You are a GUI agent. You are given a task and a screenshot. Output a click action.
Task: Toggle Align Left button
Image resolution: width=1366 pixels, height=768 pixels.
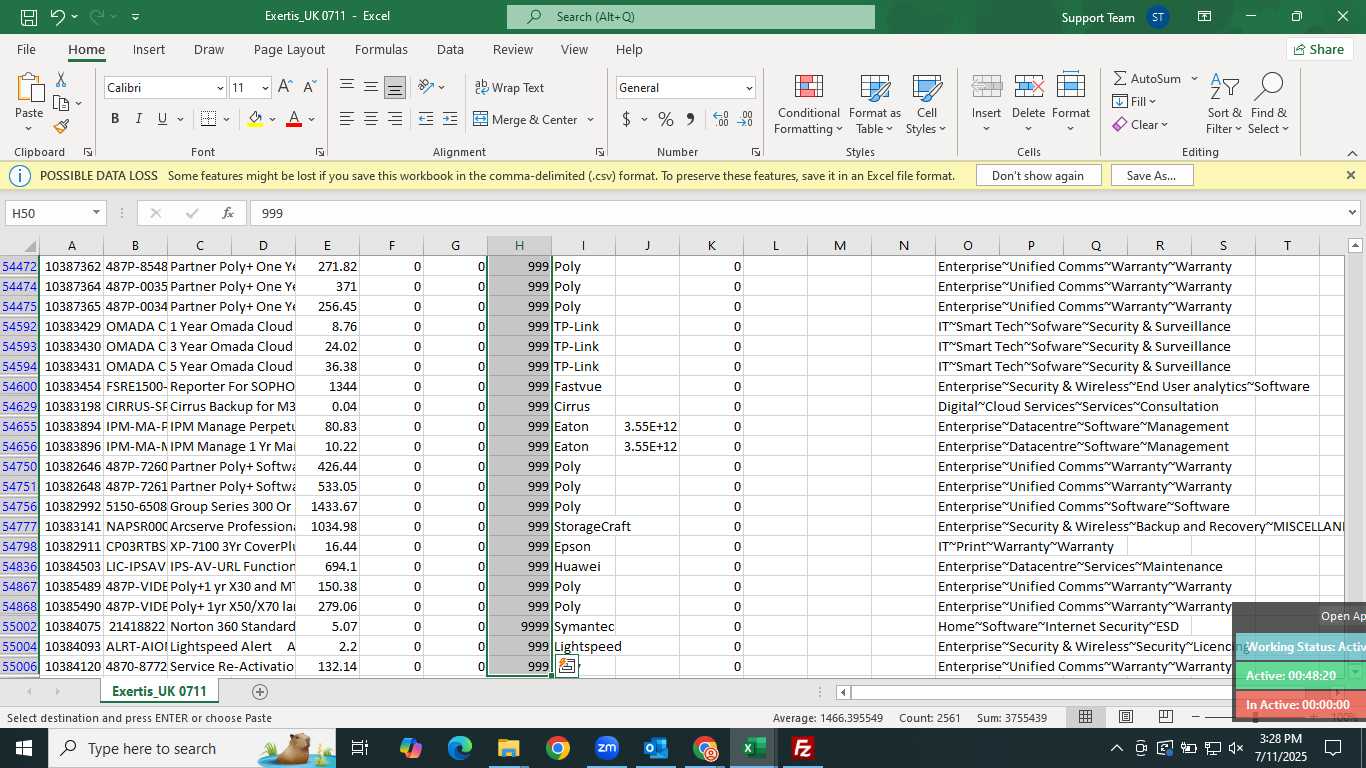347,119
